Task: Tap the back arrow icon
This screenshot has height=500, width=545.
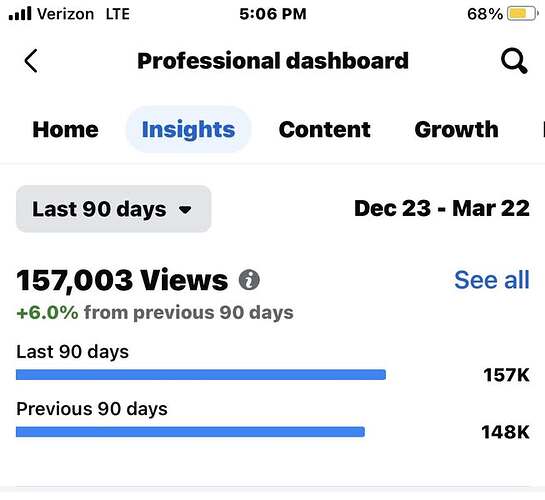Action: click(x=31, y=61)
